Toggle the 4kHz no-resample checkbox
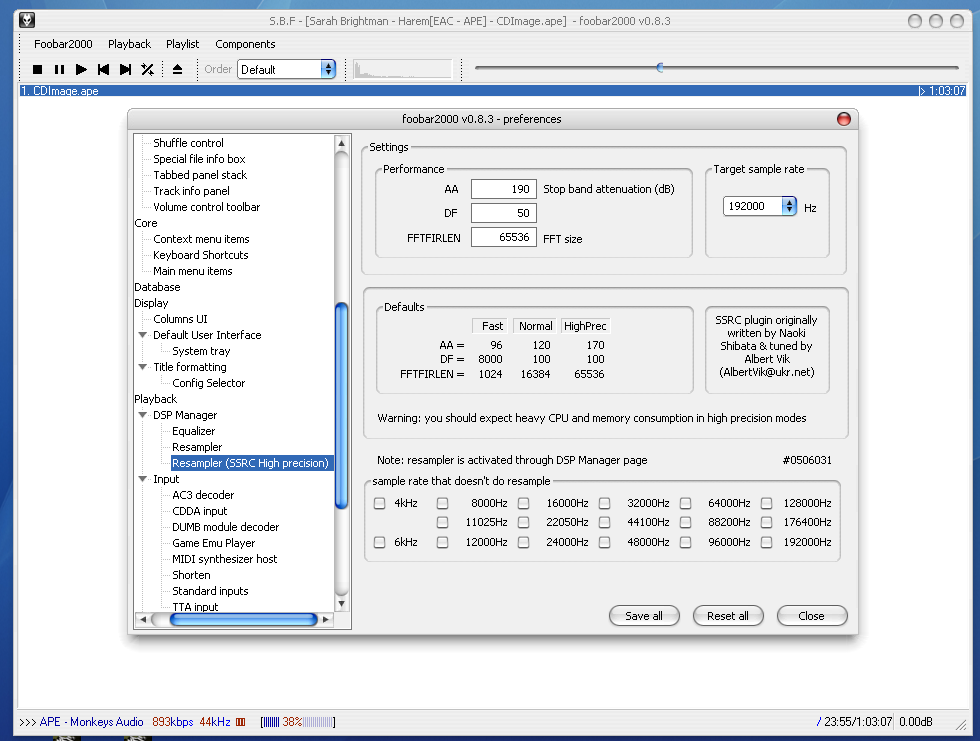Screen dimensions: 980x741 (x=379, y=504)
